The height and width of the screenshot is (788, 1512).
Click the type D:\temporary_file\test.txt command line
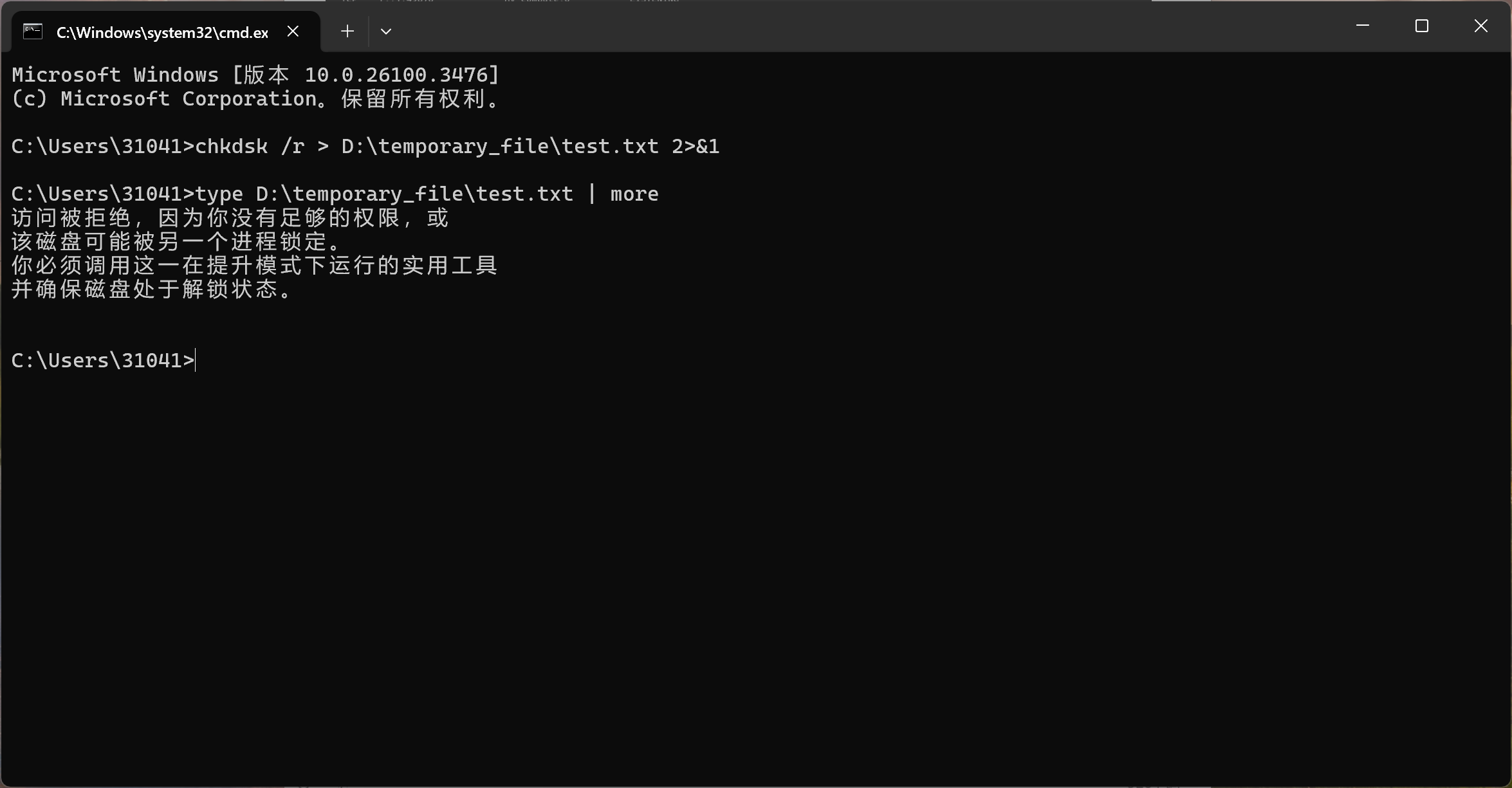pyautogui.click(x=383, y=194)
